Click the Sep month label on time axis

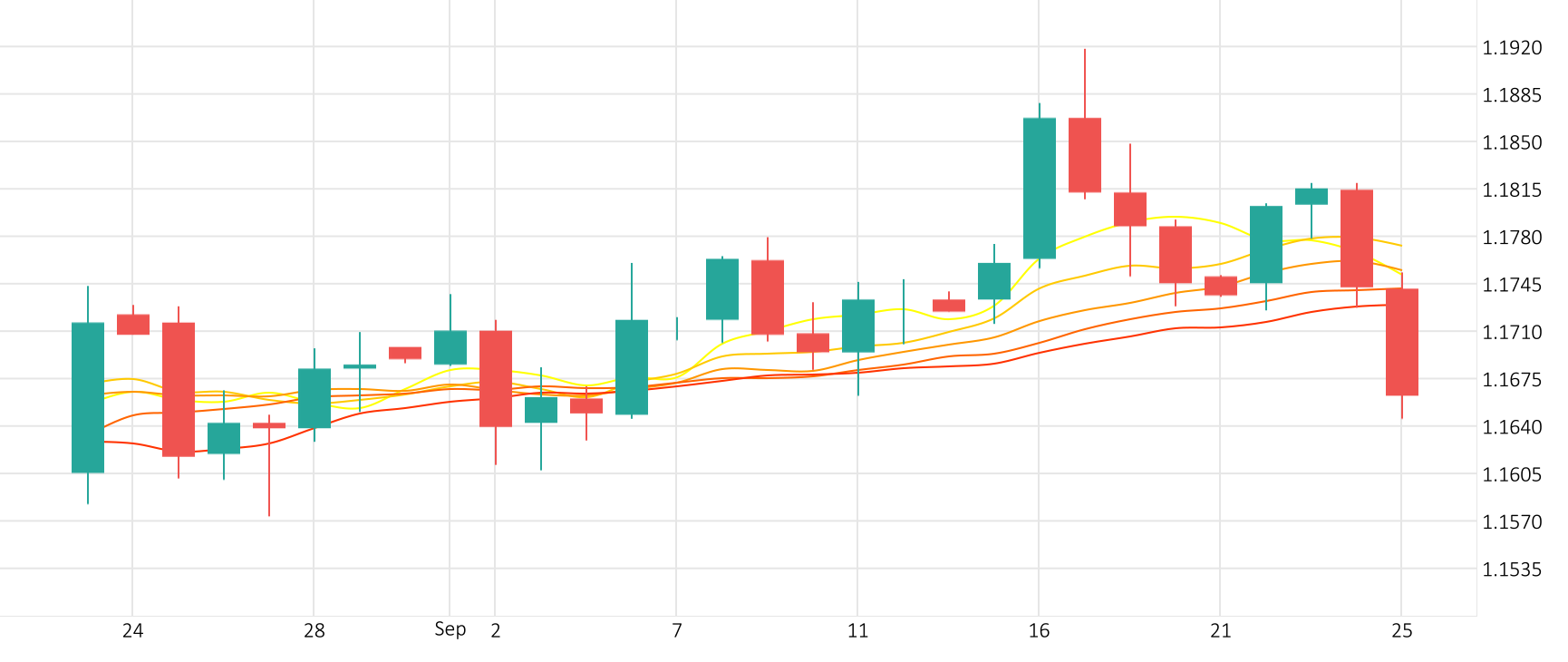pos(450,629)
